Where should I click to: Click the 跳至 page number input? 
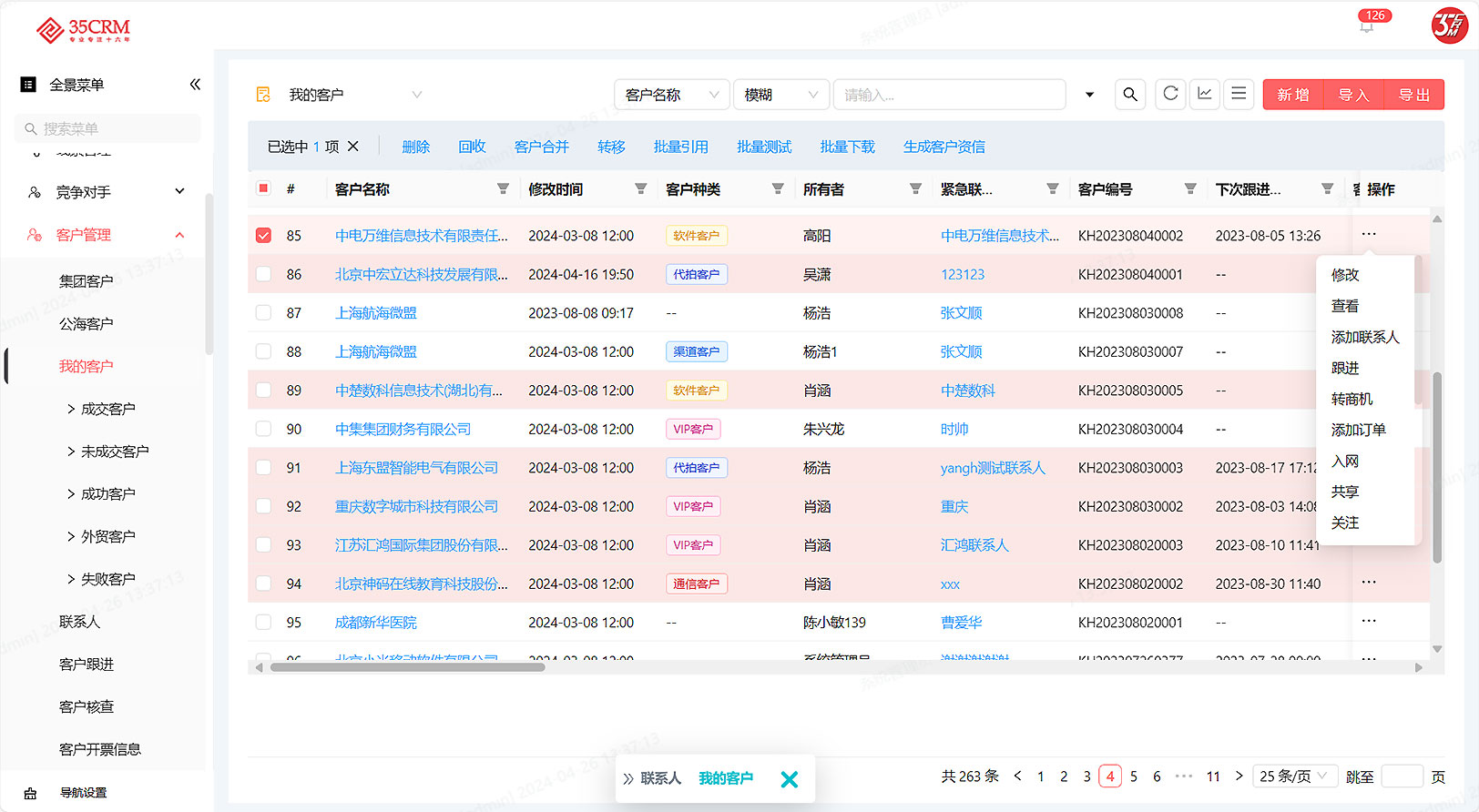(x=1402, y=776)
